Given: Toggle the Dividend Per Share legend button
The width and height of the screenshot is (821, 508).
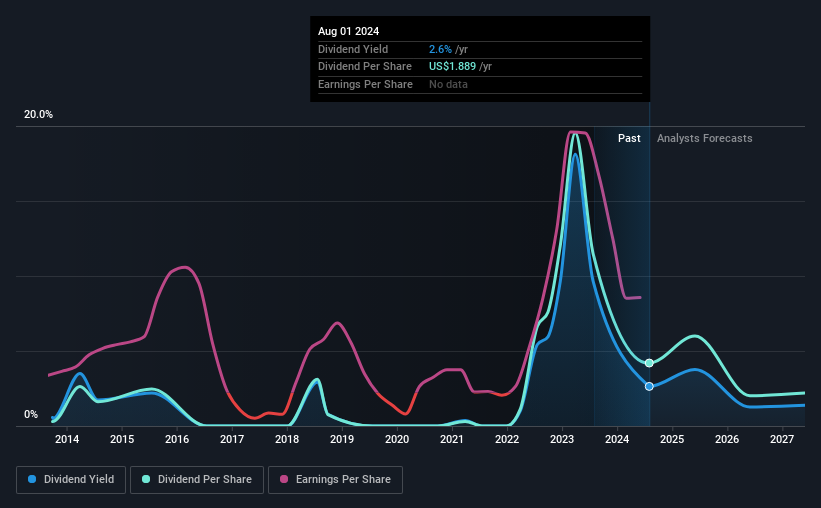Looking at the screenshot, I should click(197, 480).
